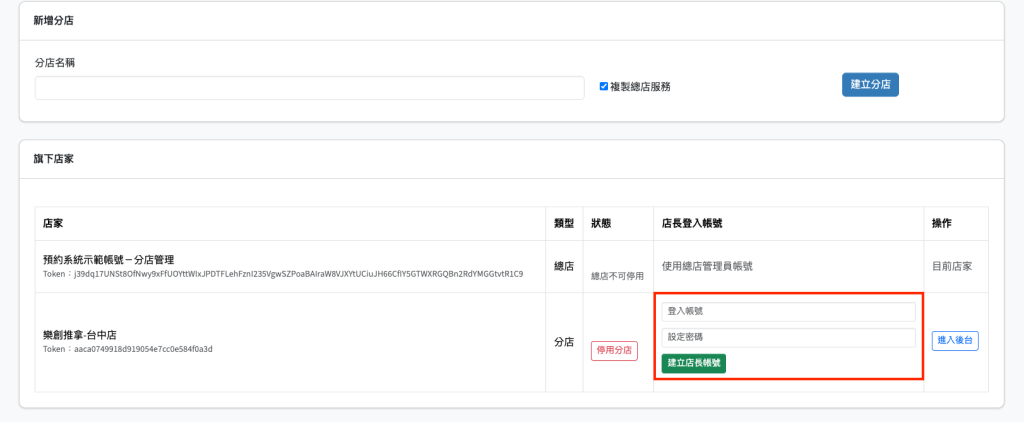Image resolution: width=1024 pixels, height=422 pixels.
Task: Click the 停用分店 button
Action: tap(614, 351)
